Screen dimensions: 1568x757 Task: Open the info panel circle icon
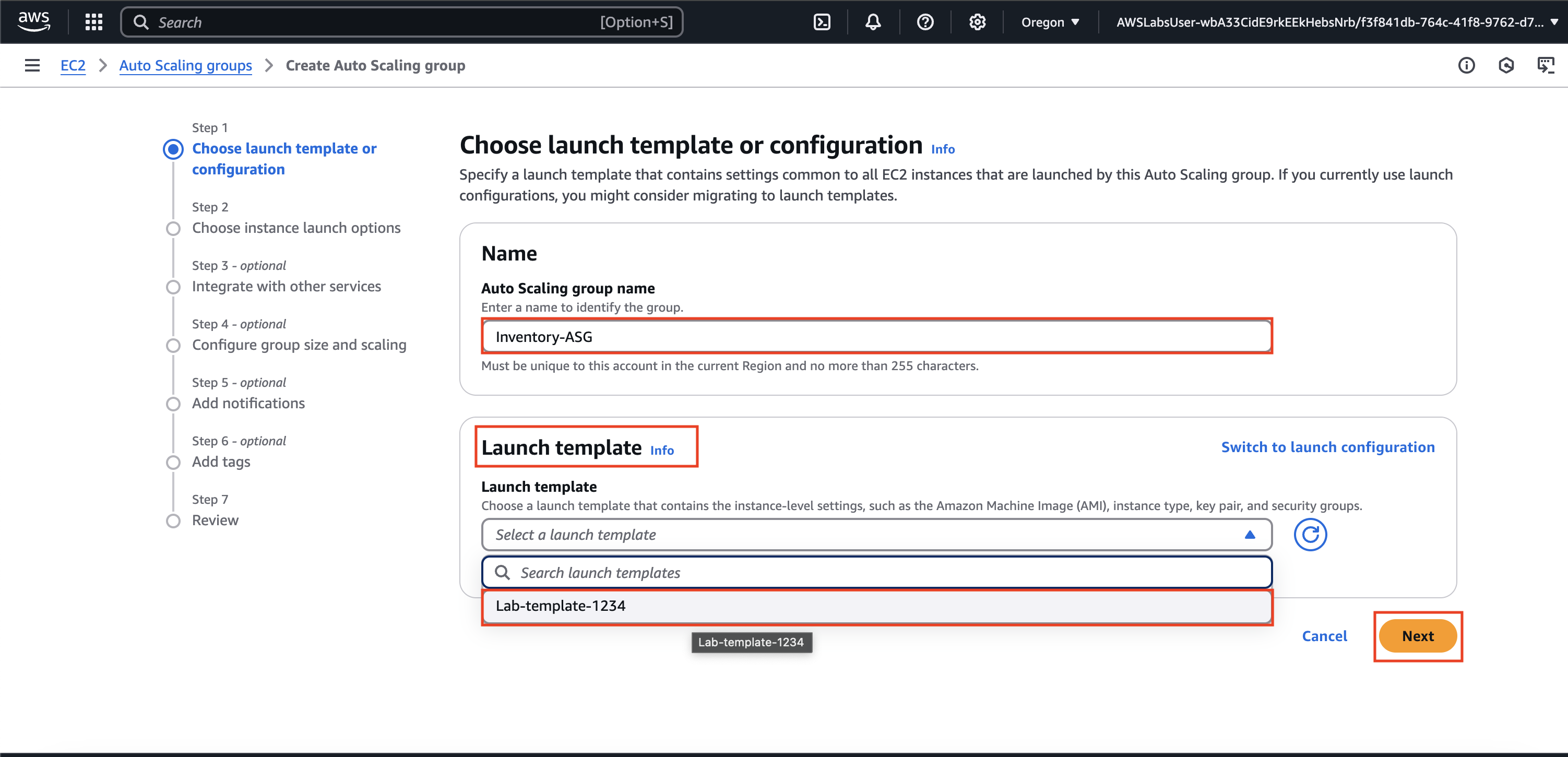[1466, 65]
